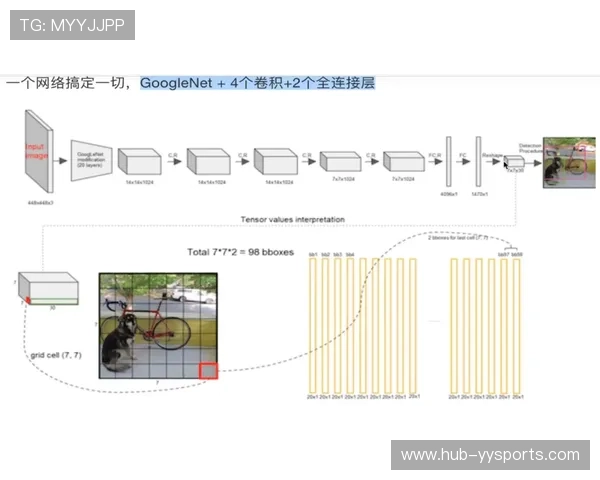Select the rightmost 7x7x1024 convolution block
Image resolution: width=600 pixels, height=480 pixels.
click(x=403, y=162)
